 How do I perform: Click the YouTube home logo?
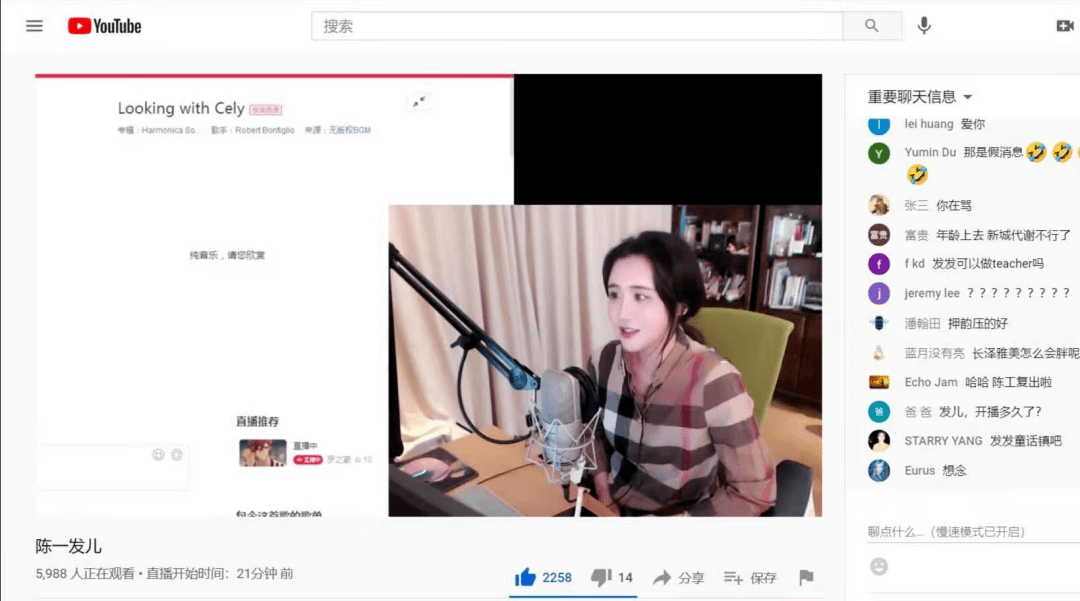pos(105,26)
